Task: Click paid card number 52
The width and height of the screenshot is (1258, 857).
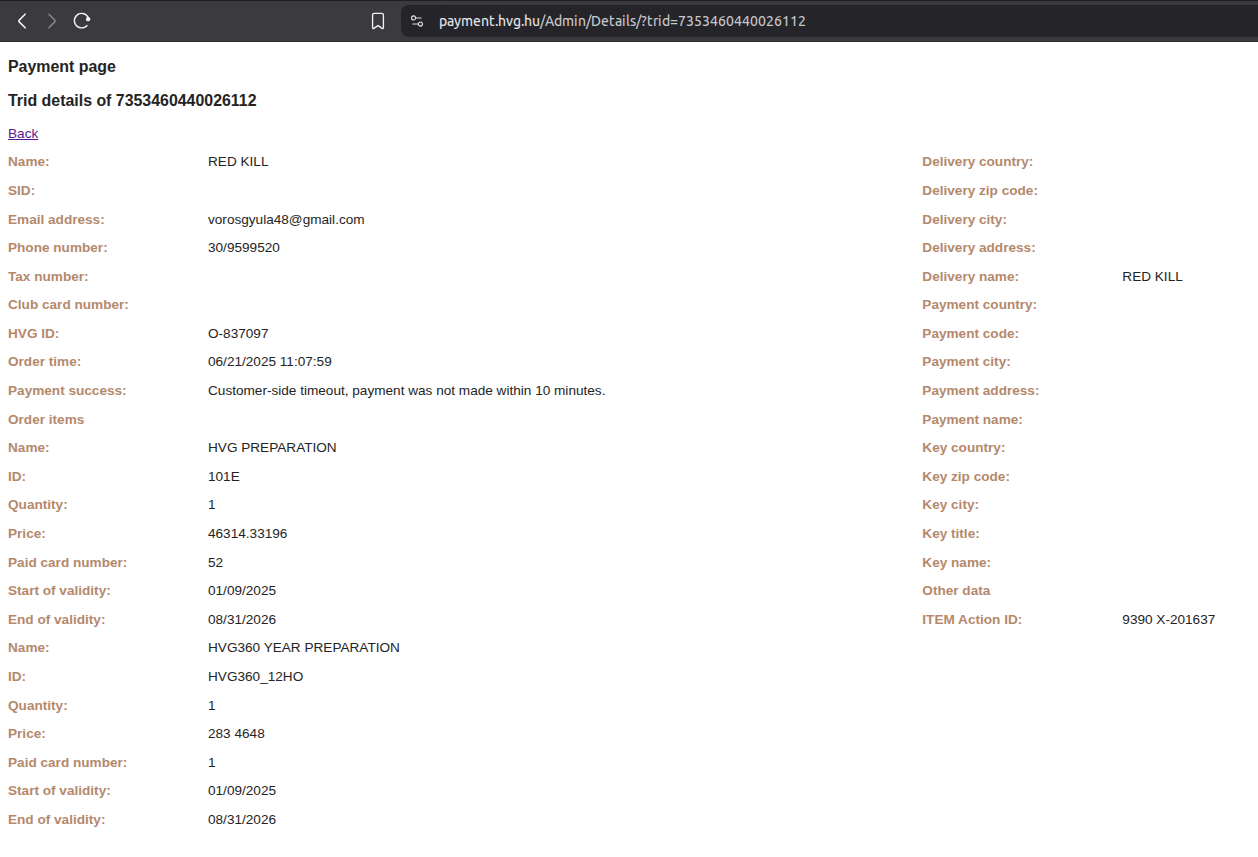Action: click(x=216, y=563)
